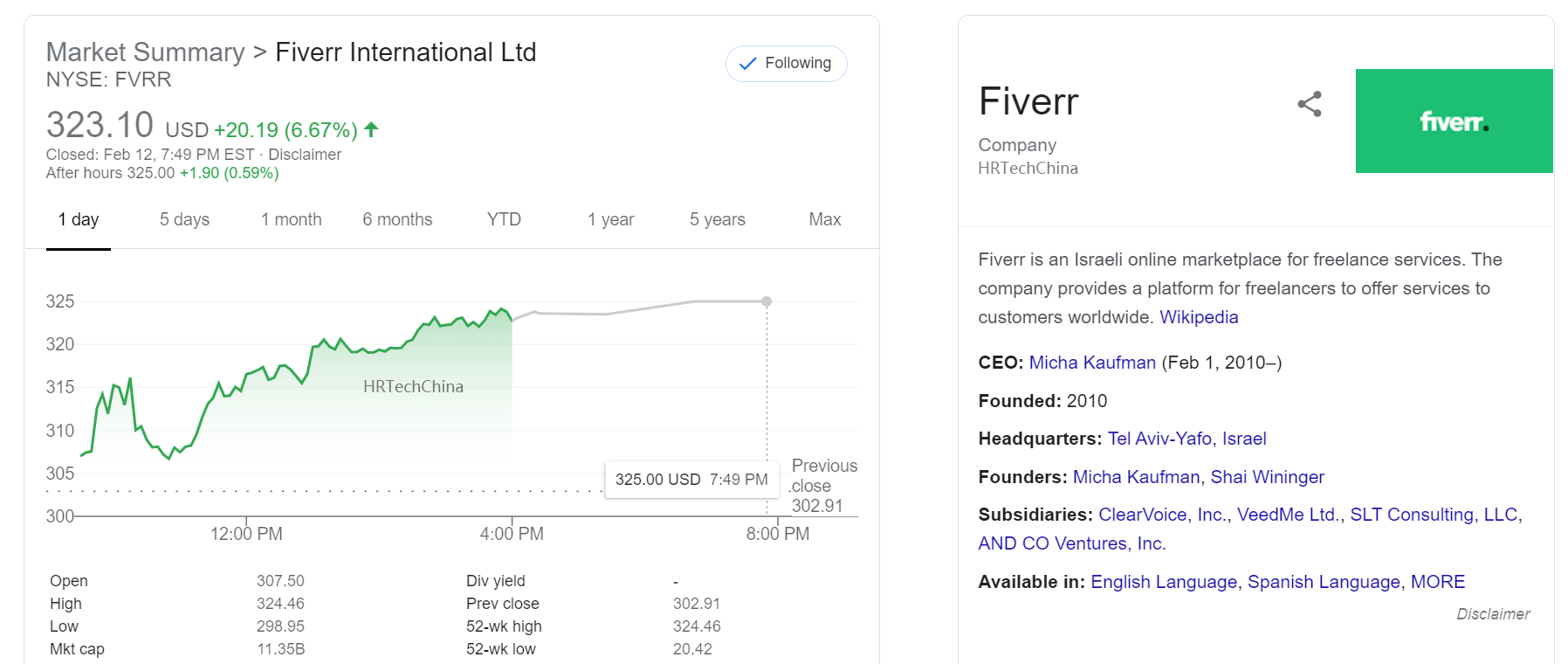Click the Tel Aviv-Yafo, Israel headquarters link
This screenshot has width=1568, height=664.
(x=1186, y=439)
